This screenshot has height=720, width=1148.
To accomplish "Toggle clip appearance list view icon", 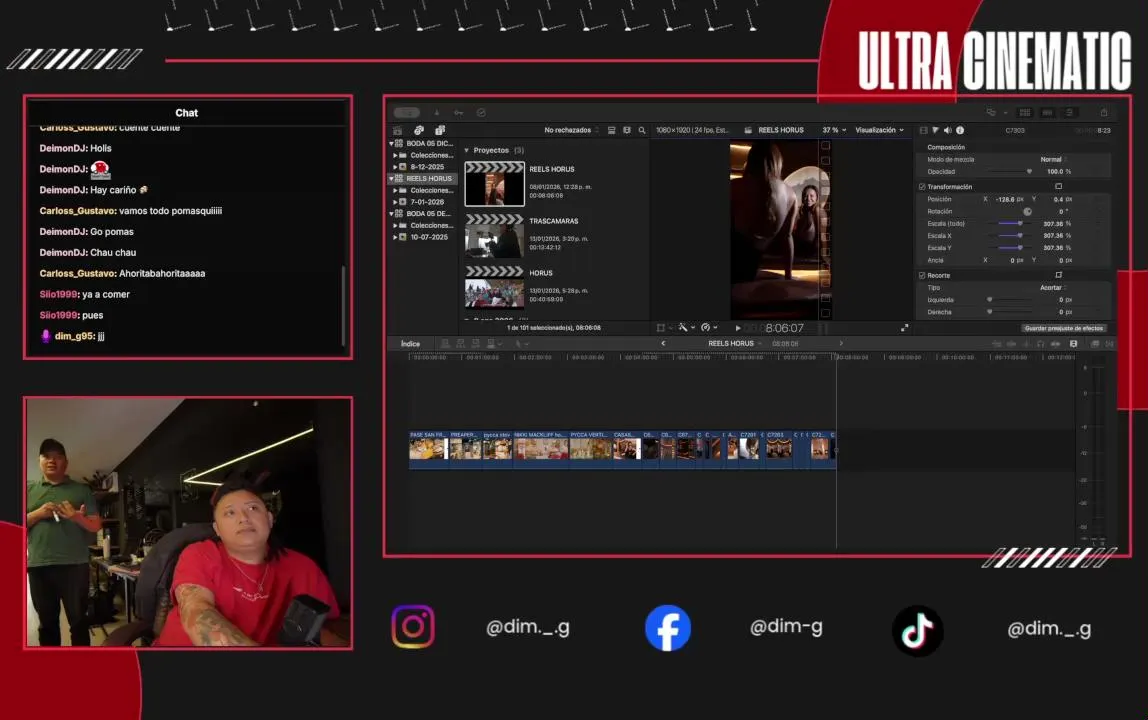I will 611,130.
